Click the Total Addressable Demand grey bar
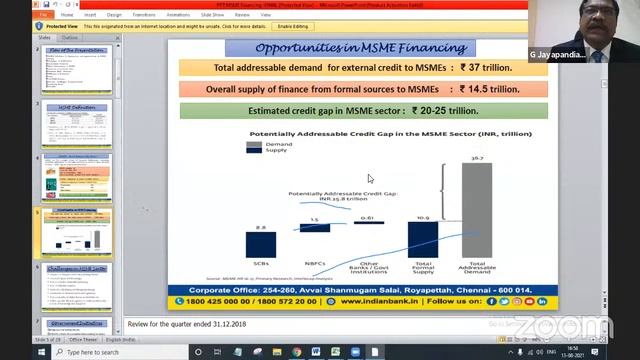 tap(477, 210)
